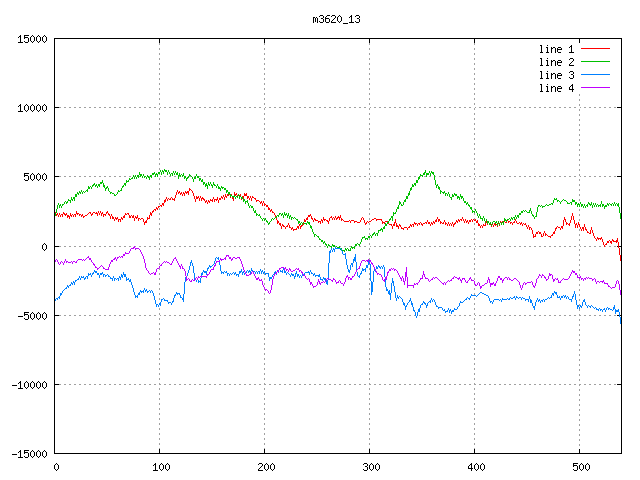Click the -15000 y-axis tick label
The height and width of the screenshot is (480, 640).
point(28,453)
